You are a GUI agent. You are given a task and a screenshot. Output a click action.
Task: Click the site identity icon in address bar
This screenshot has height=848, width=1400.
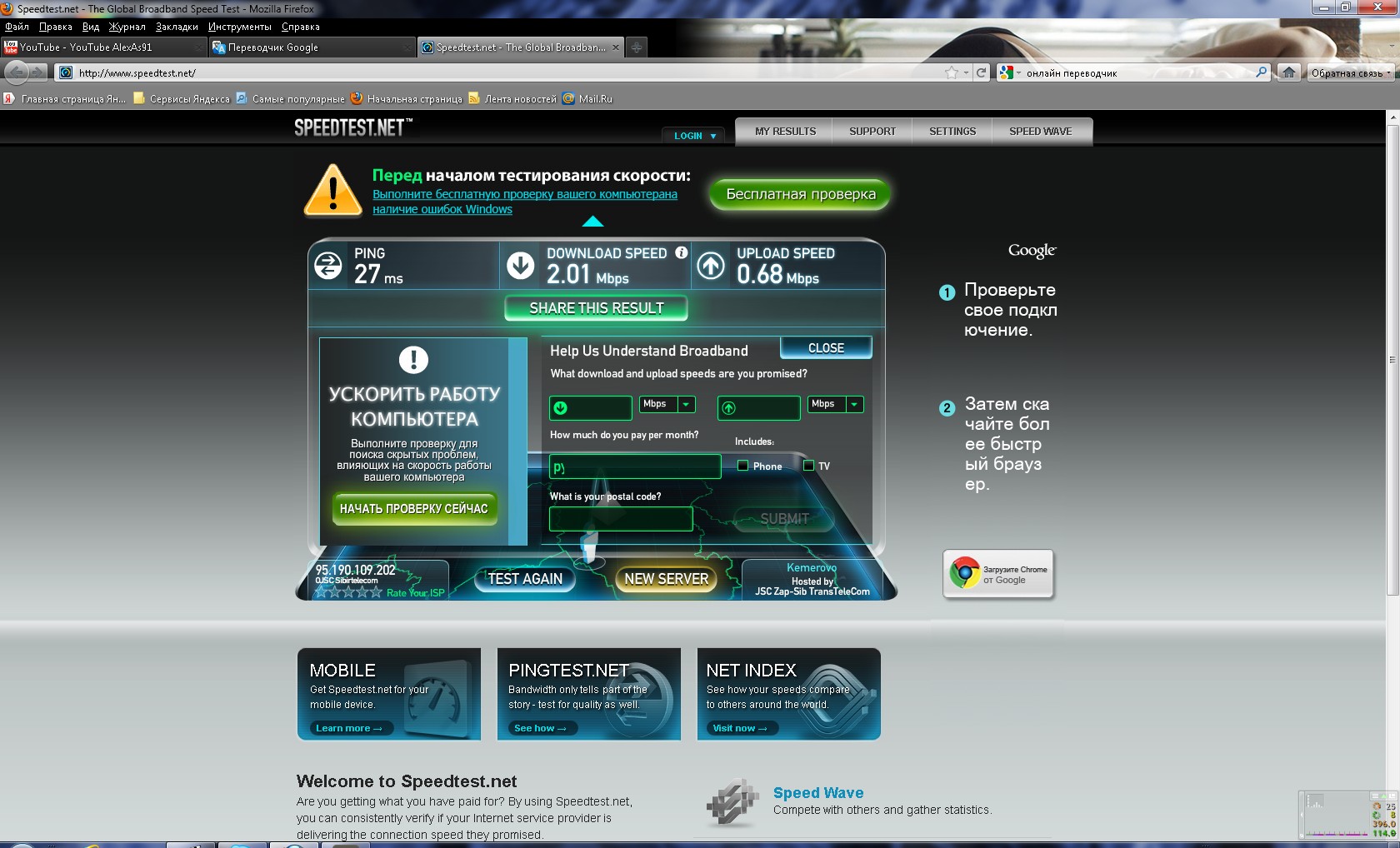tap(66, 72)
